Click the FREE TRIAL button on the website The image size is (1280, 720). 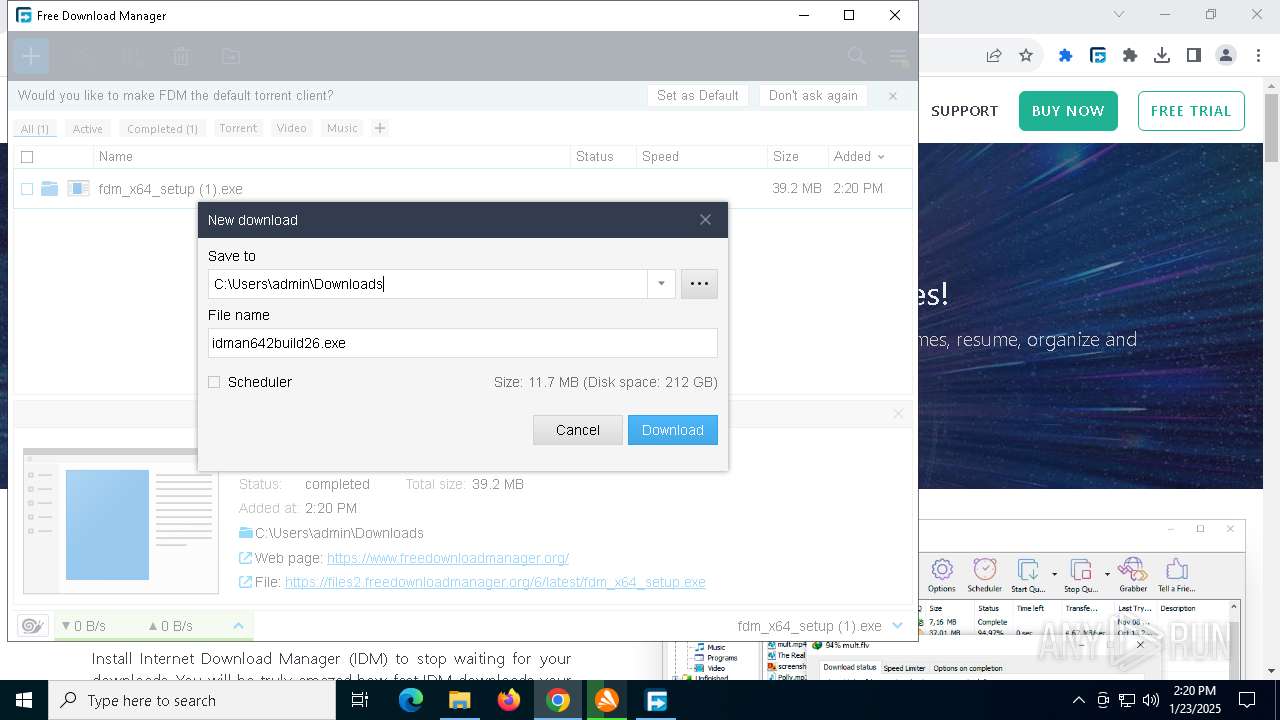1191,111
